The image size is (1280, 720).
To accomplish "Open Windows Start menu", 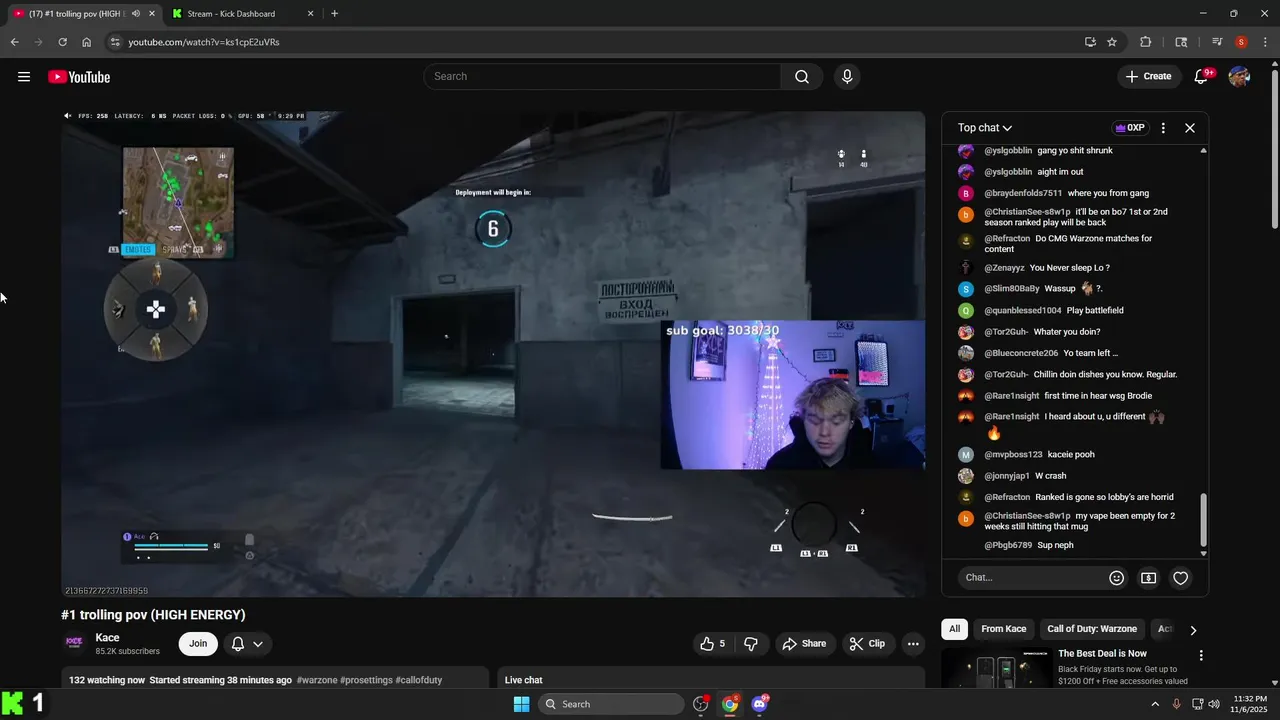I will click(x=521, y=704).
